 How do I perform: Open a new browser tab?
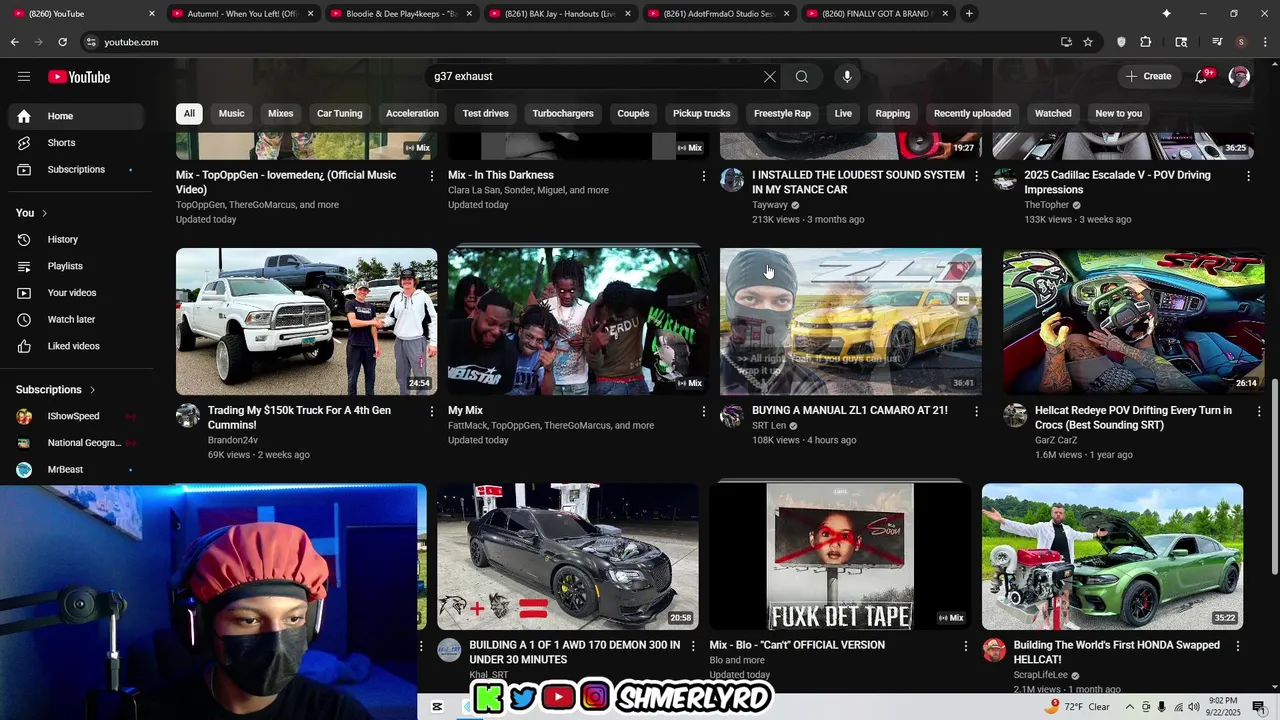click(x=969, y=14)
